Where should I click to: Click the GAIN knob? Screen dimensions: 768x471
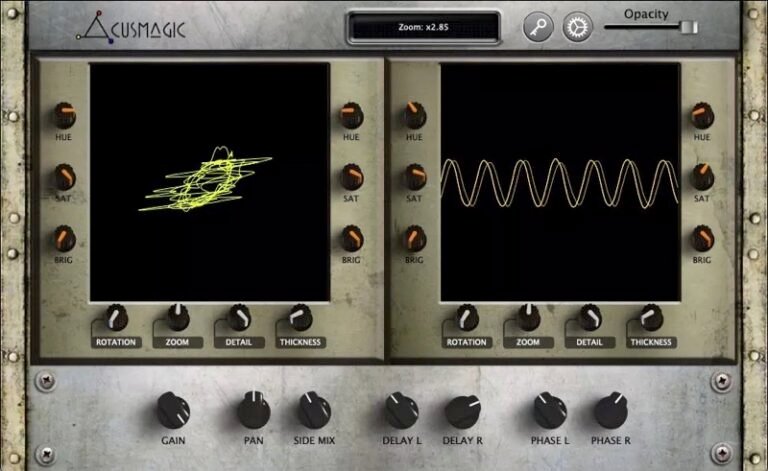click(174, 410)
